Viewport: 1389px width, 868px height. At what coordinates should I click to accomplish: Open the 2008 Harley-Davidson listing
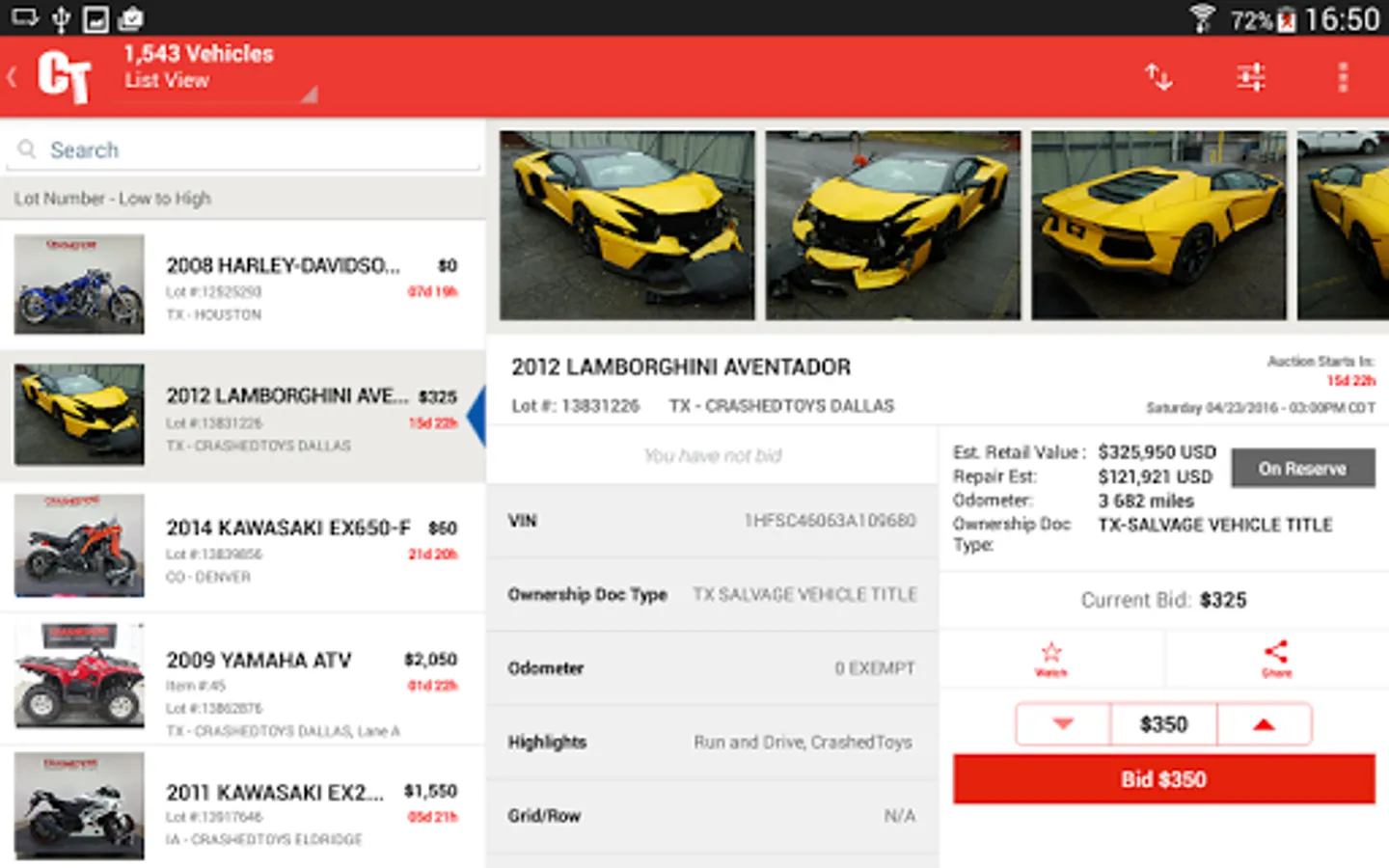(242, 285)
